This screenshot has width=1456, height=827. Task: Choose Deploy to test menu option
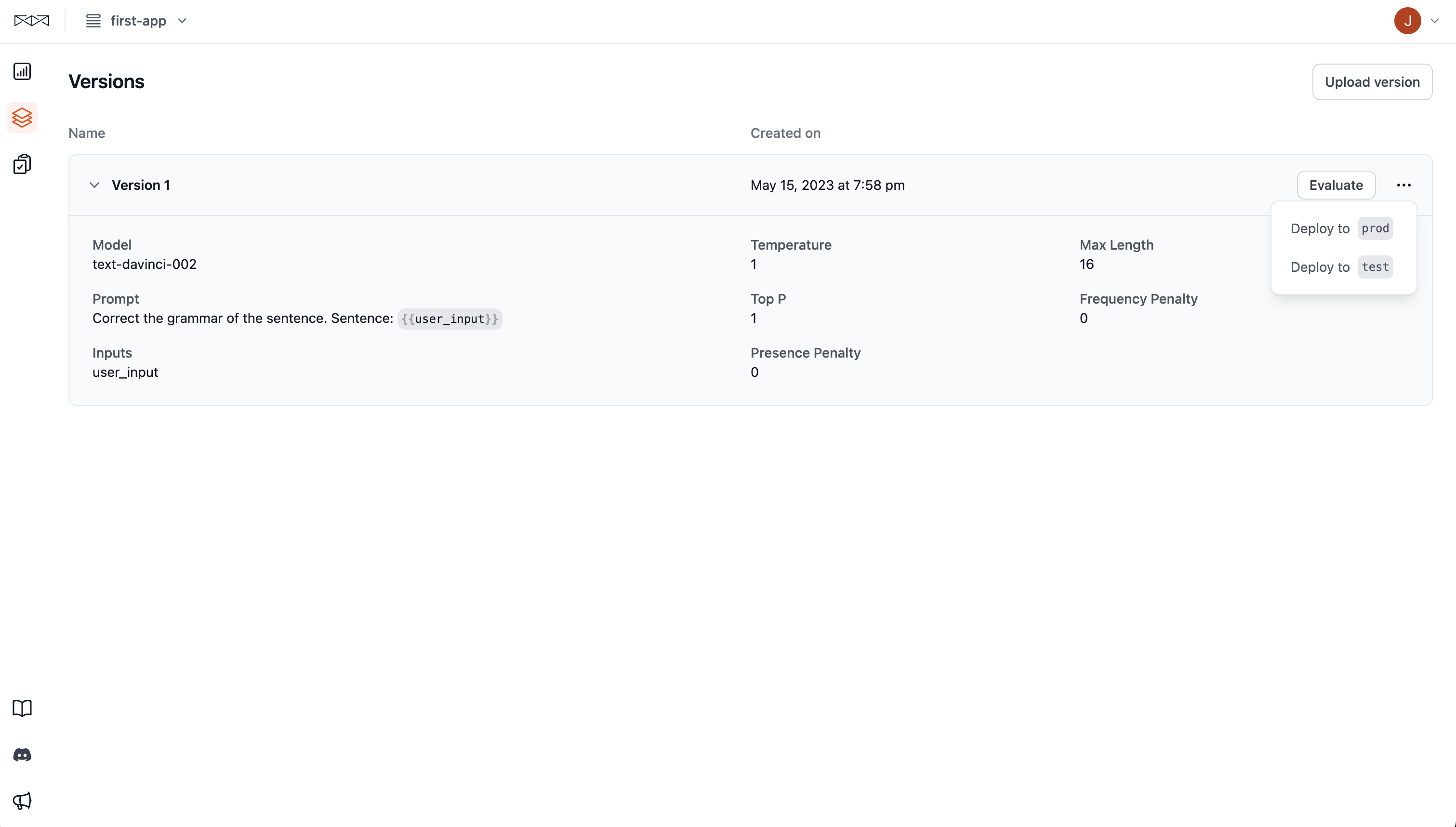(1341, 267)
